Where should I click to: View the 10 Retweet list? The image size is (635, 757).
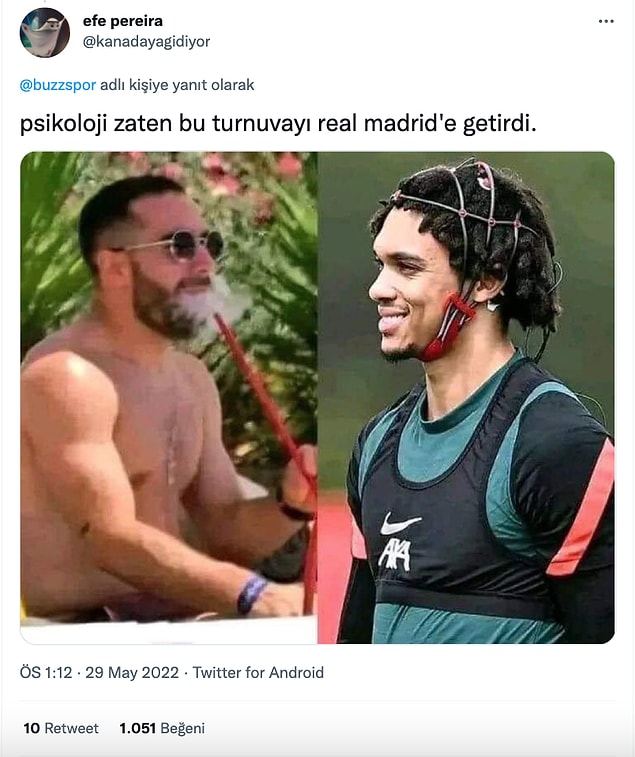click(x=61, y=728)
